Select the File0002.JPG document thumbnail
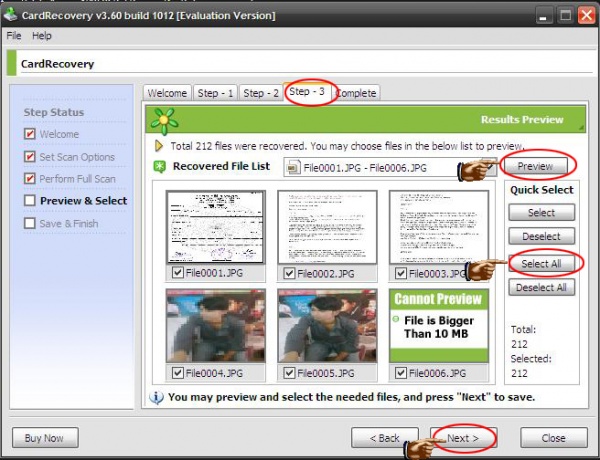Viewport: 600px width, 460px height. (x=328, y=227)
